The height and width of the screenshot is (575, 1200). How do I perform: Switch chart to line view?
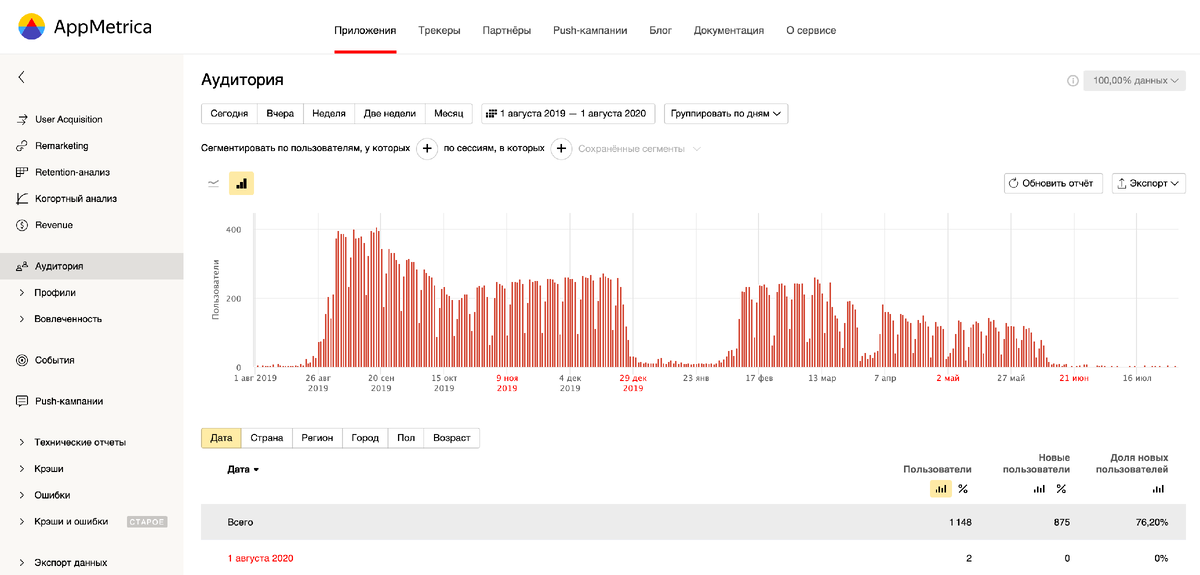[x=213, y=183]
